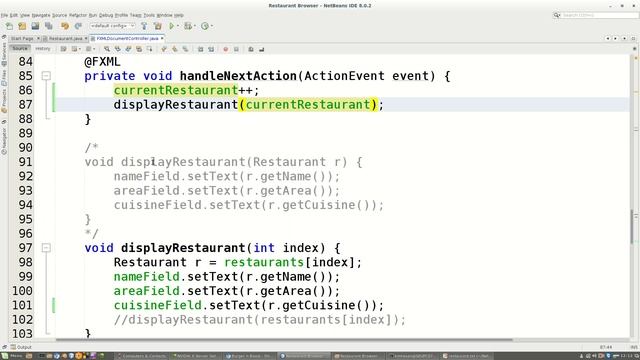Go to the next bookmark icon
This screenshot has width=640, height=360.
[x=174, y=49]
